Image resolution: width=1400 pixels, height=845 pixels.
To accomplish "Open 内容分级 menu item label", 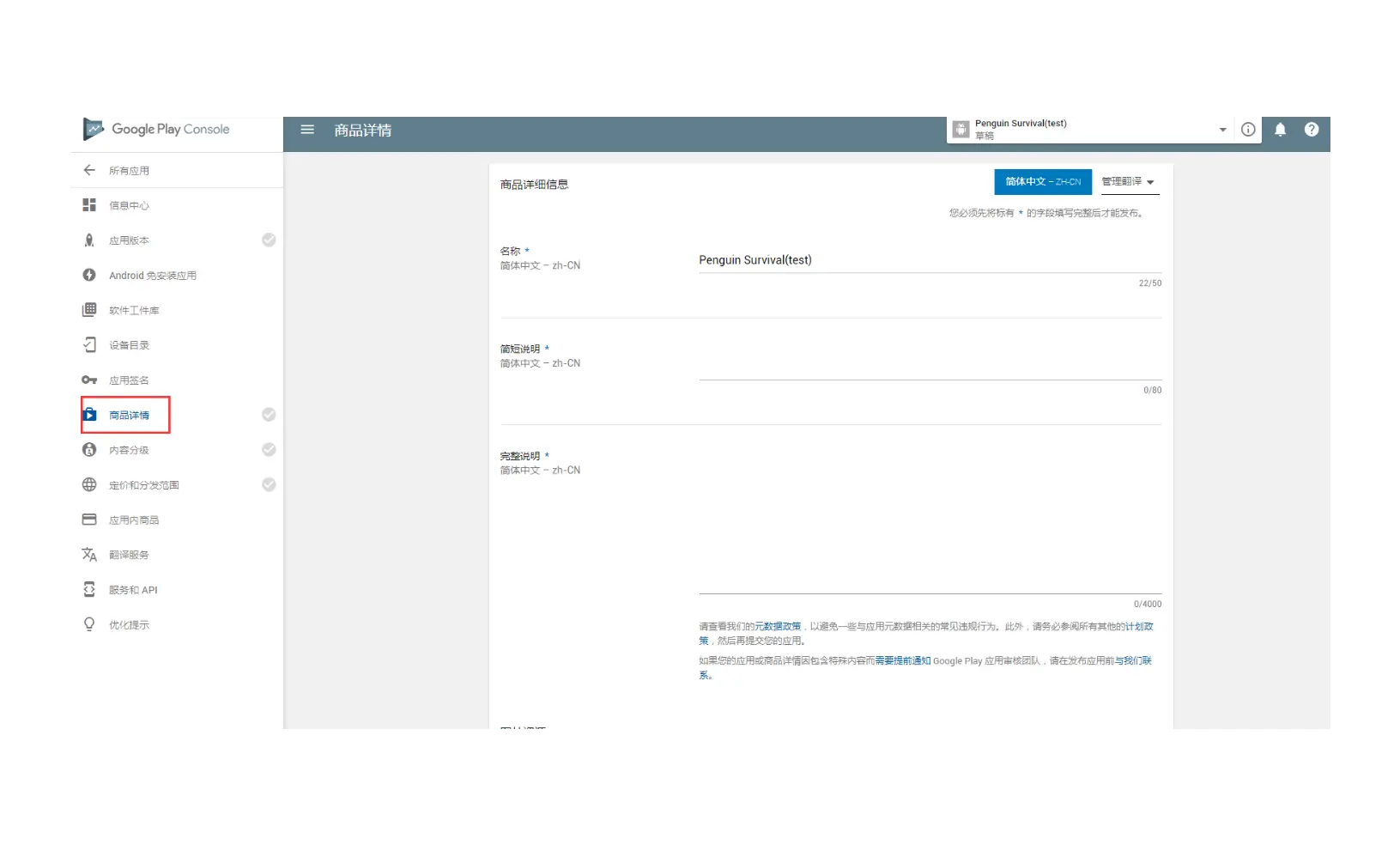I will [x=129, y=450].
